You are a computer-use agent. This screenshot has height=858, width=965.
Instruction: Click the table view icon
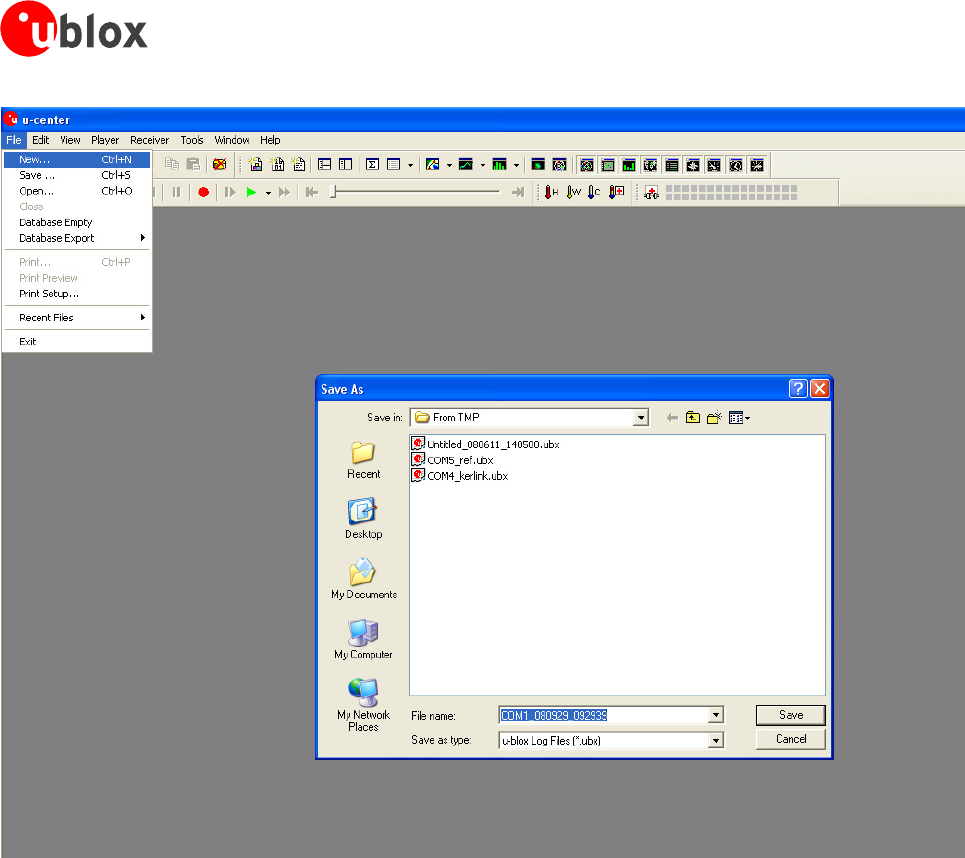coord(394,164)
